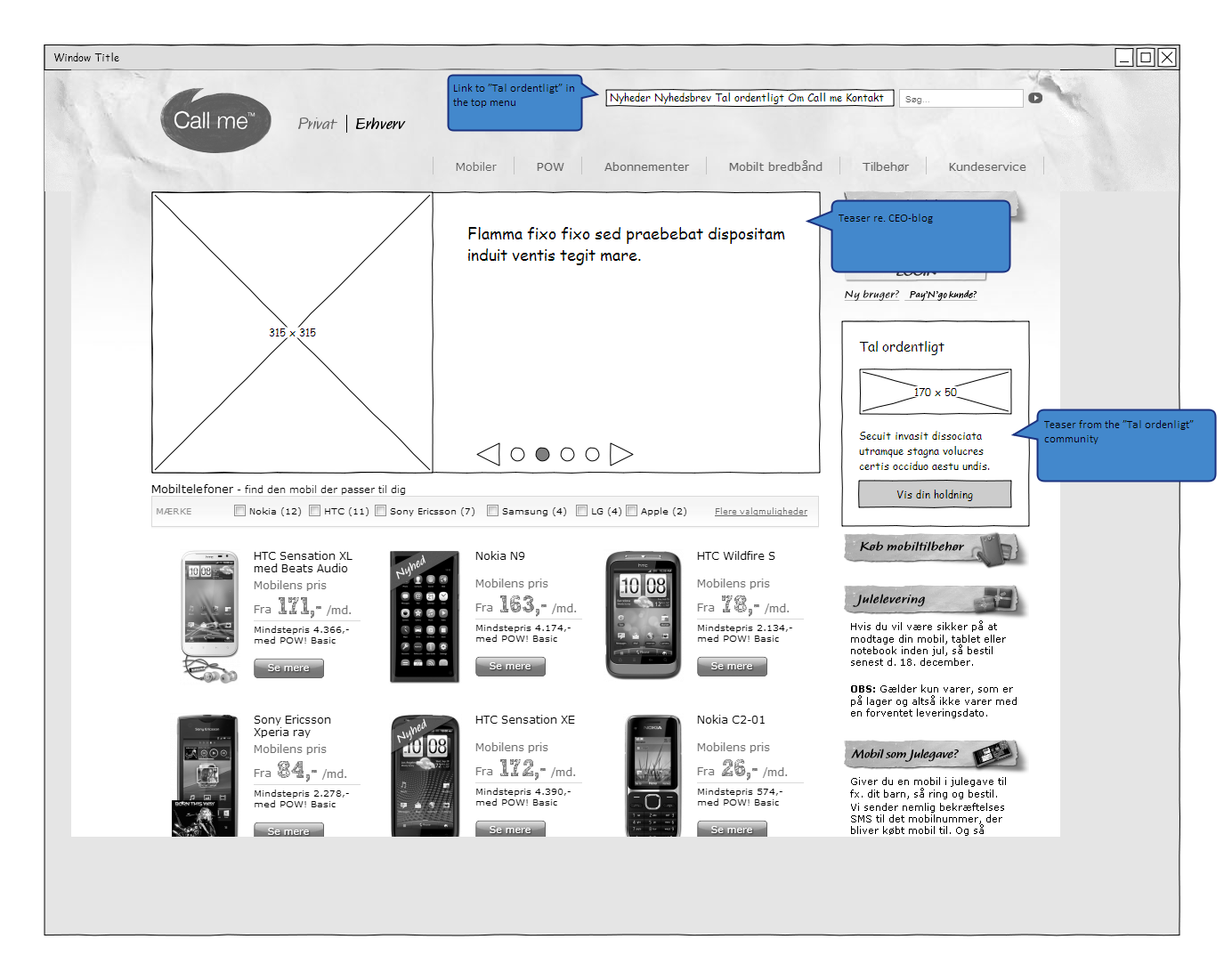The image size is (1224, 980).
Task: Open the HTC Wildfire S phone image
Action: pyautogui.click(x=643, y=615)
